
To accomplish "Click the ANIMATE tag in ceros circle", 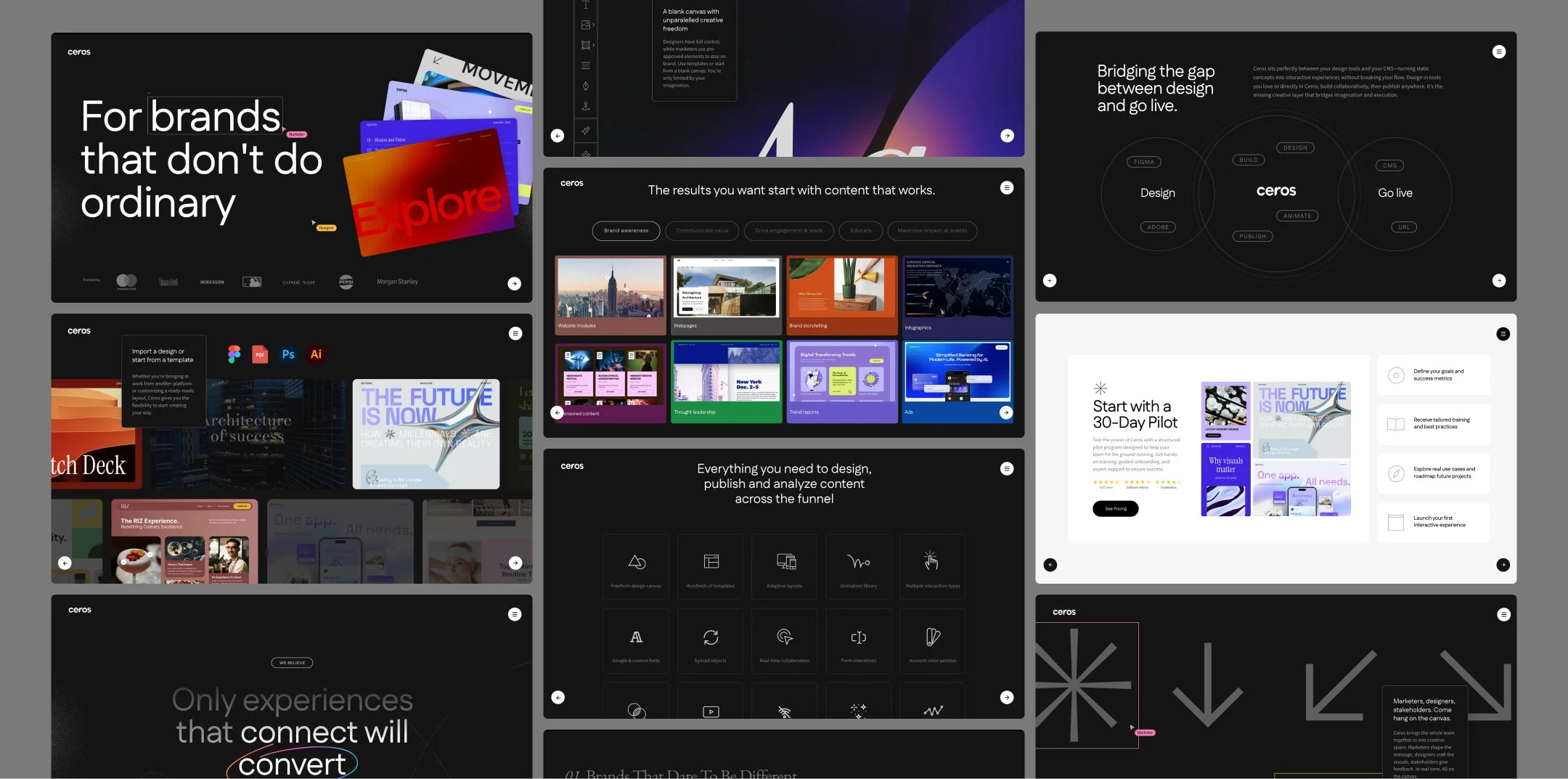I will (x=1297, y=216).
